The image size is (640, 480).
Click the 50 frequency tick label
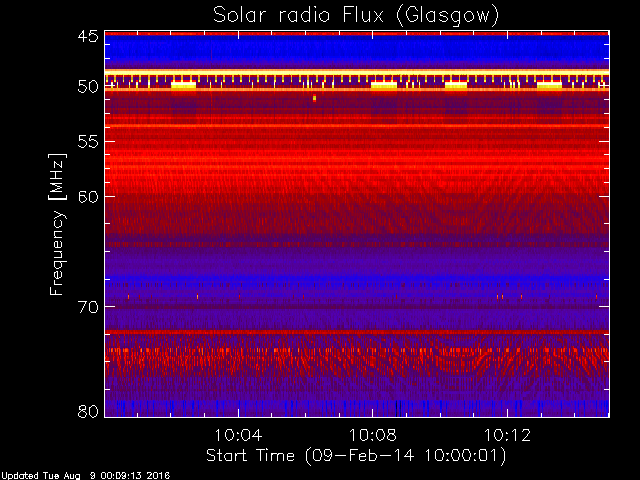pyautogui.click(x=89, y=87)
